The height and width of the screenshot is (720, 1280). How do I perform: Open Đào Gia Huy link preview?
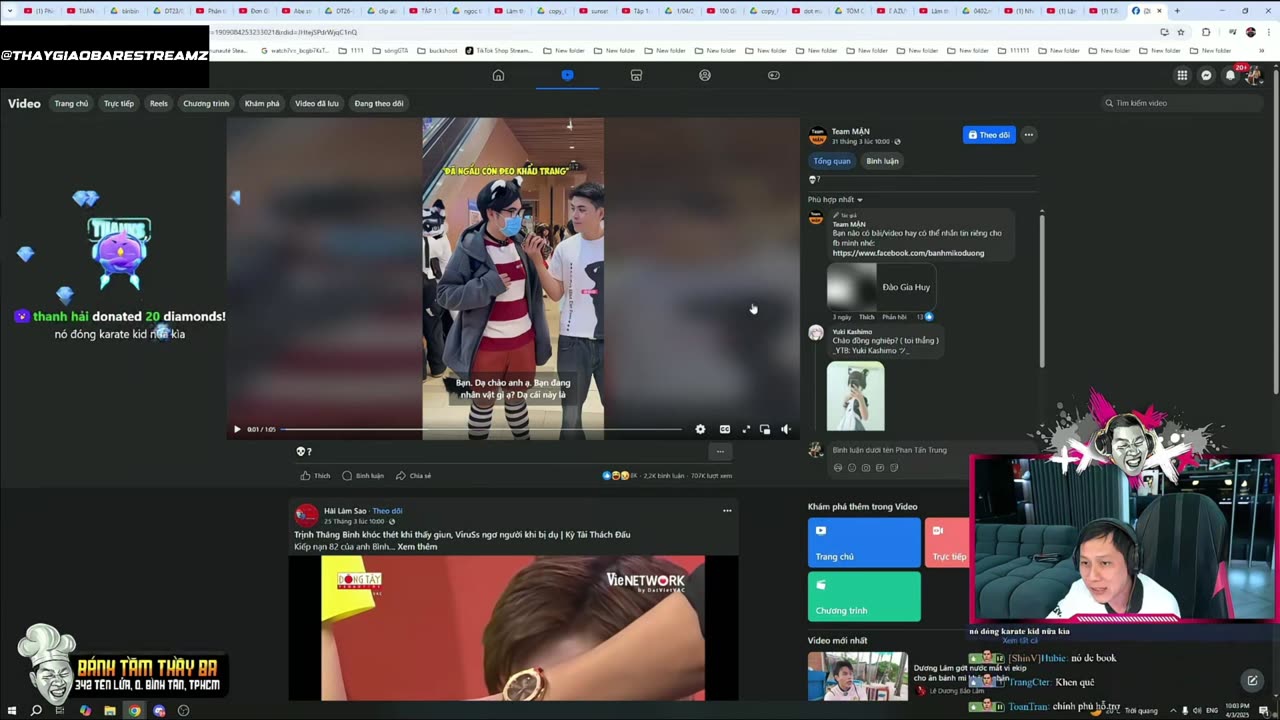[880, 287]
